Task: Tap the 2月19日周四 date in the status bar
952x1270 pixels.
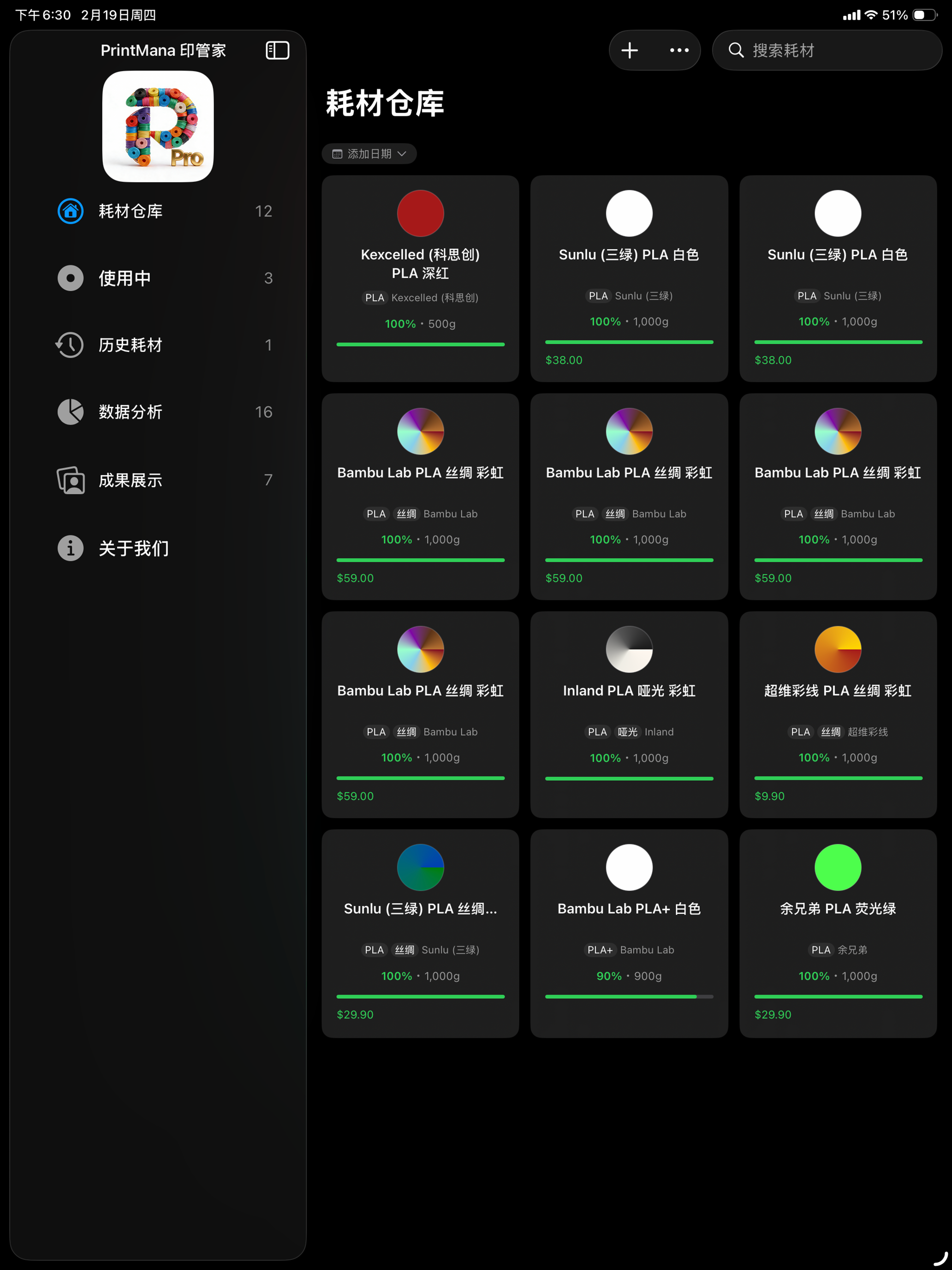Action: click(119, 15)
